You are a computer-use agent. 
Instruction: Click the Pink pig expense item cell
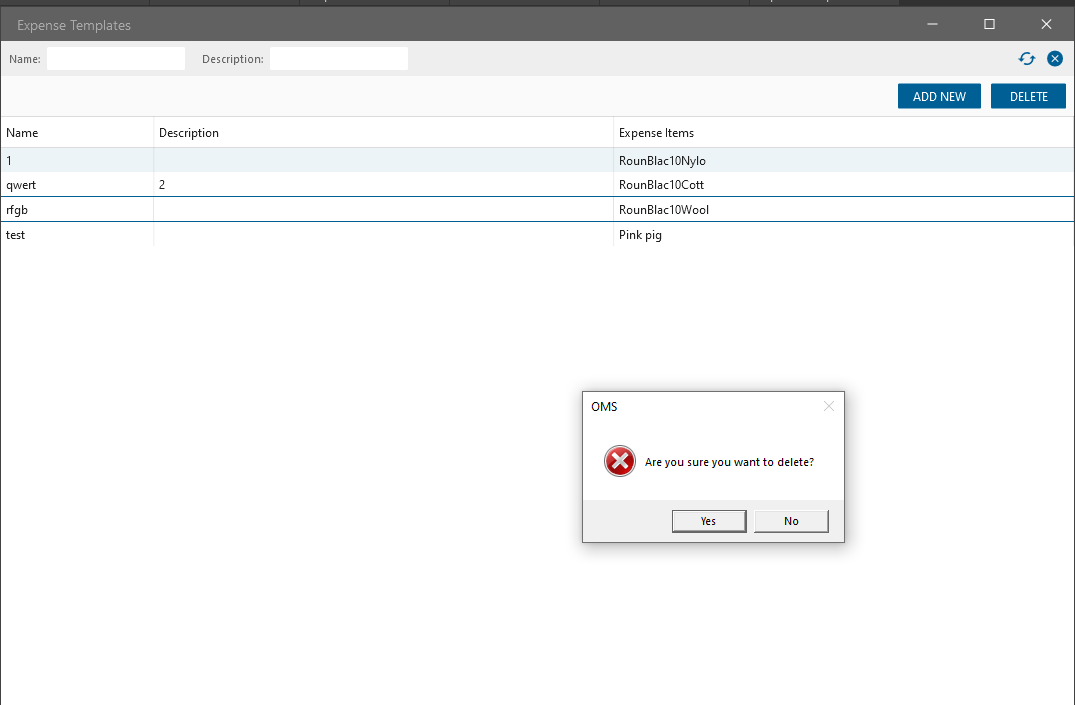tap(641, 235)
